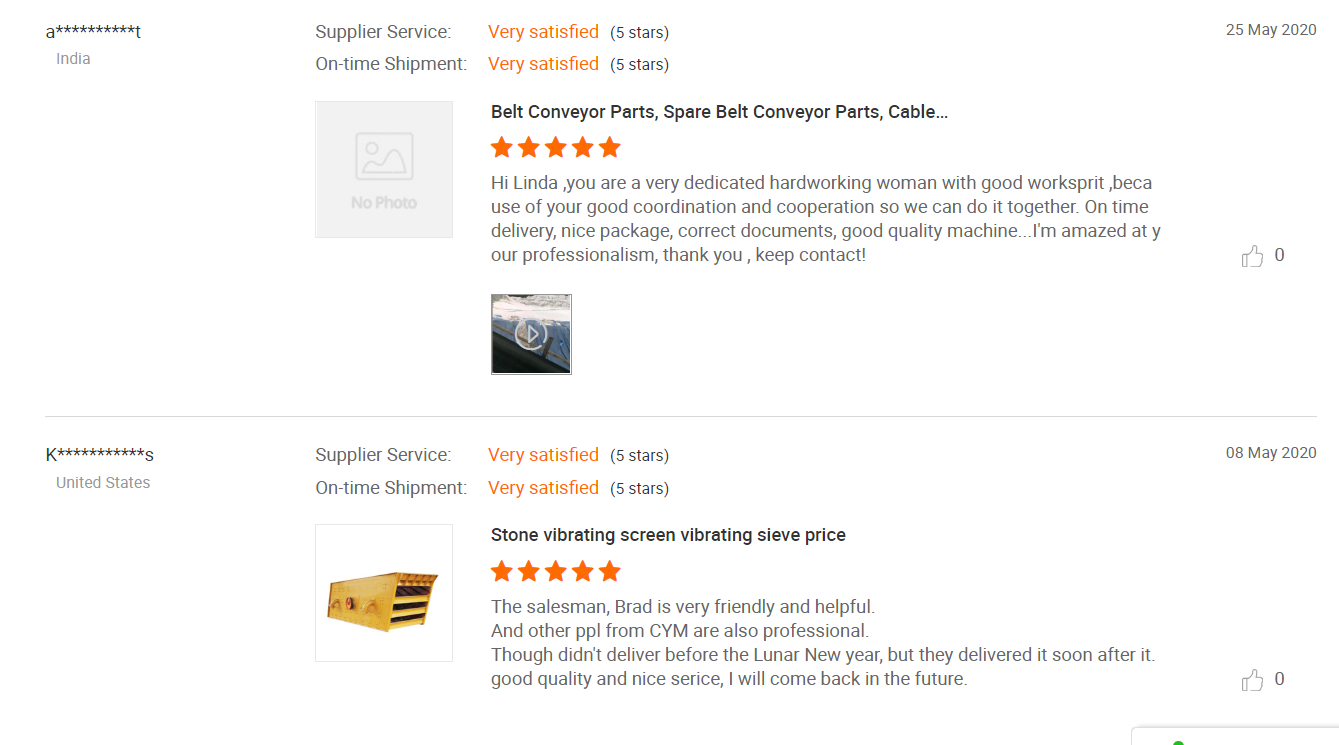Click the 25 May 2020 review date
Viewport: 1339px width, 745px height.
point(1271,30)
